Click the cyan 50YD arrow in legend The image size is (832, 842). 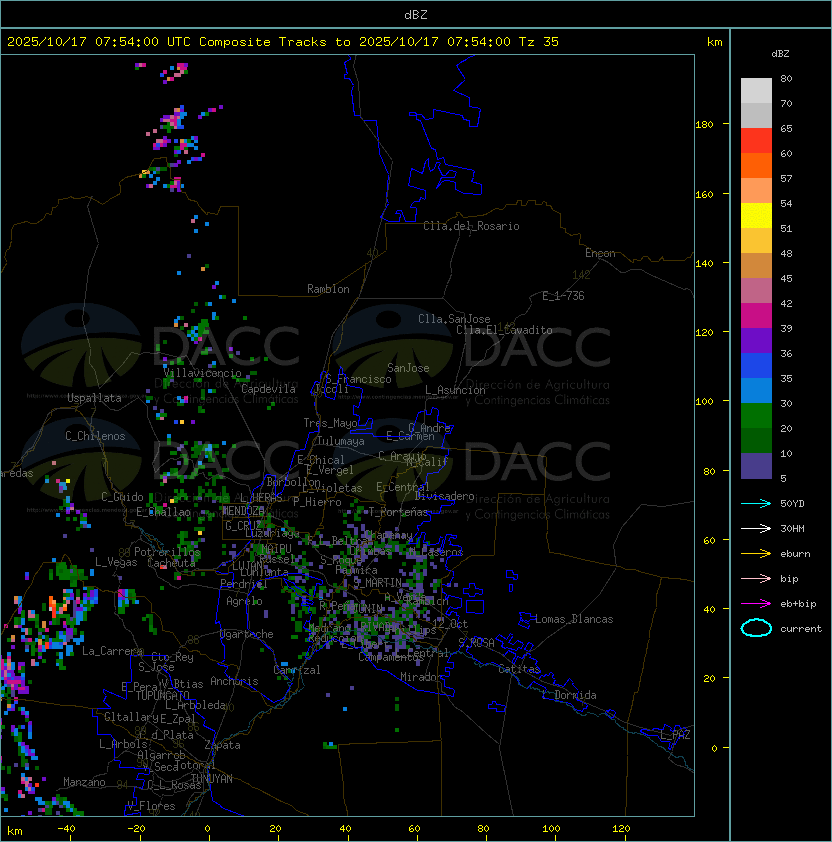(756, 504)
